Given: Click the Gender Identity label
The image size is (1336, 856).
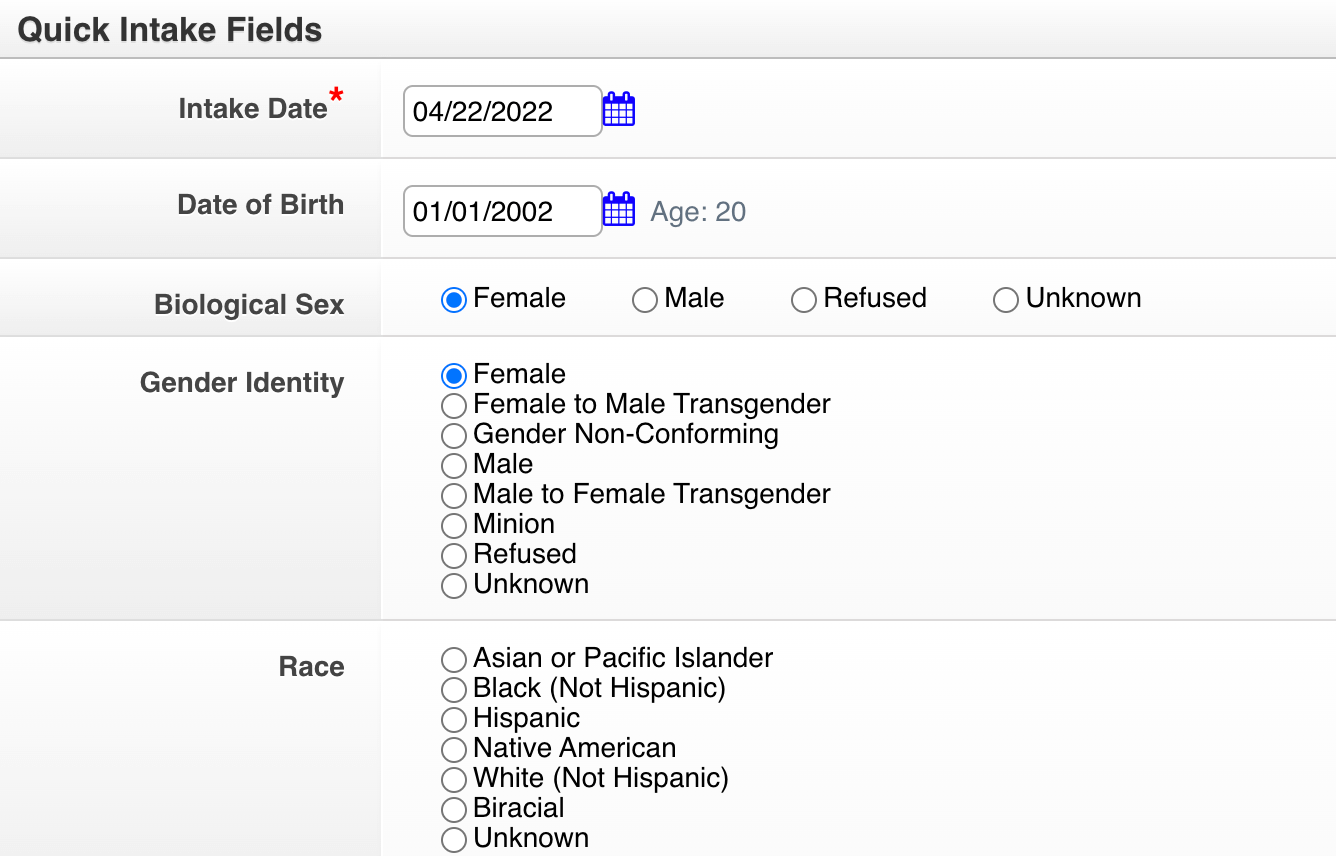Looking at the screenshot, I should coord(242,383).
